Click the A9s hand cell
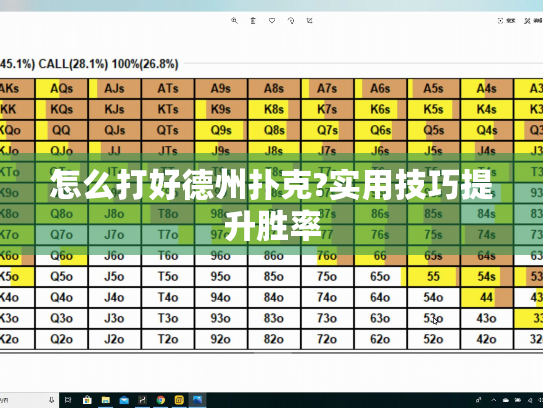The height and width of the screenshot is (408, 543). pos(221,89)
